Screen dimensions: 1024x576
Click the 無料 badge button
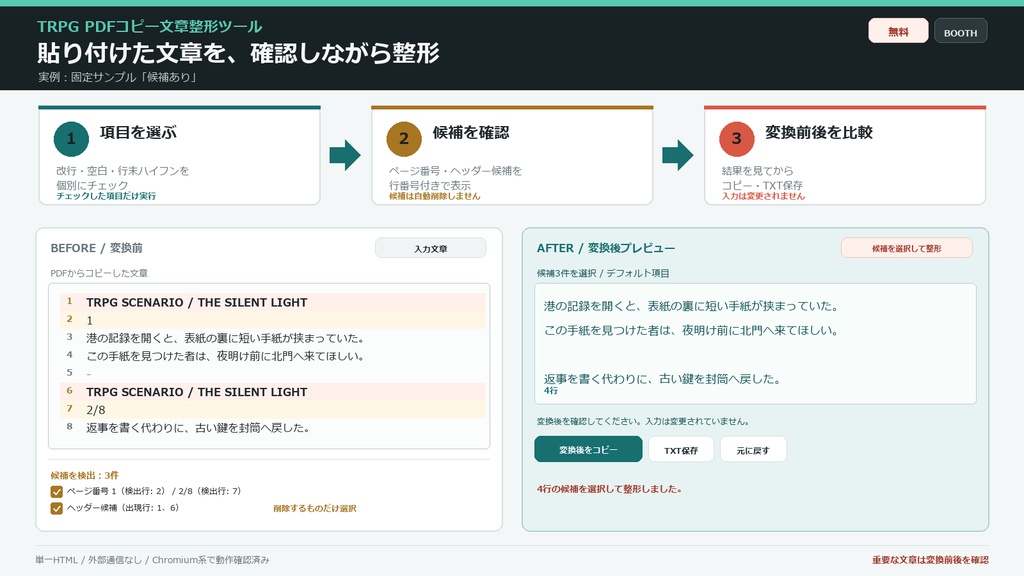(898, 31)
